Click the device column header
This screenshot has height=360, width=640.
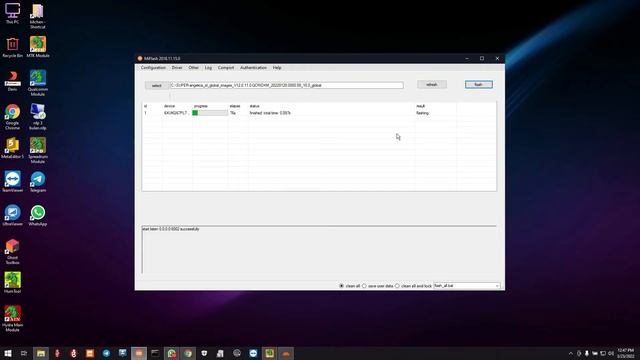coord(169,106)
